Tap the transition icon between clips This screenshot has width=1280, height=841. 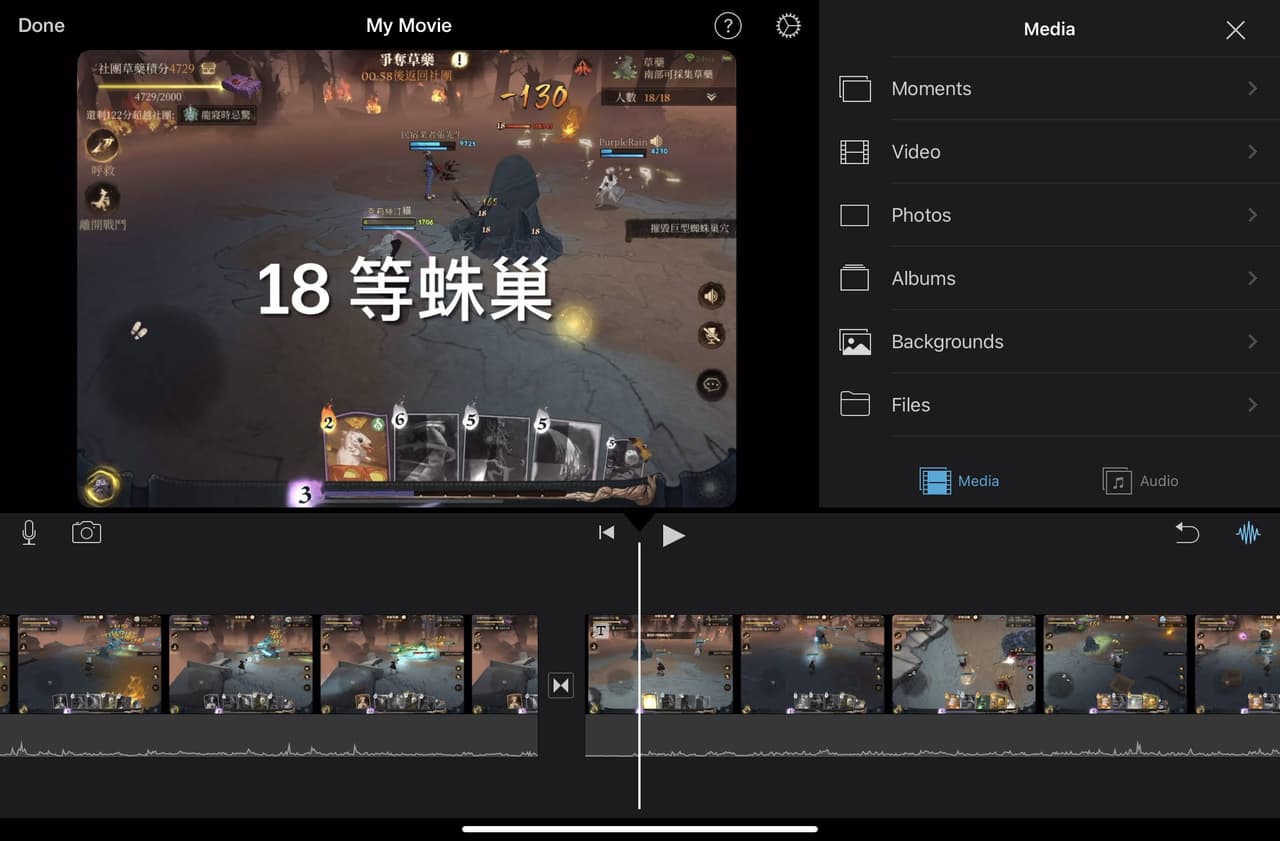pyautogui.click(x=561, y=685)
